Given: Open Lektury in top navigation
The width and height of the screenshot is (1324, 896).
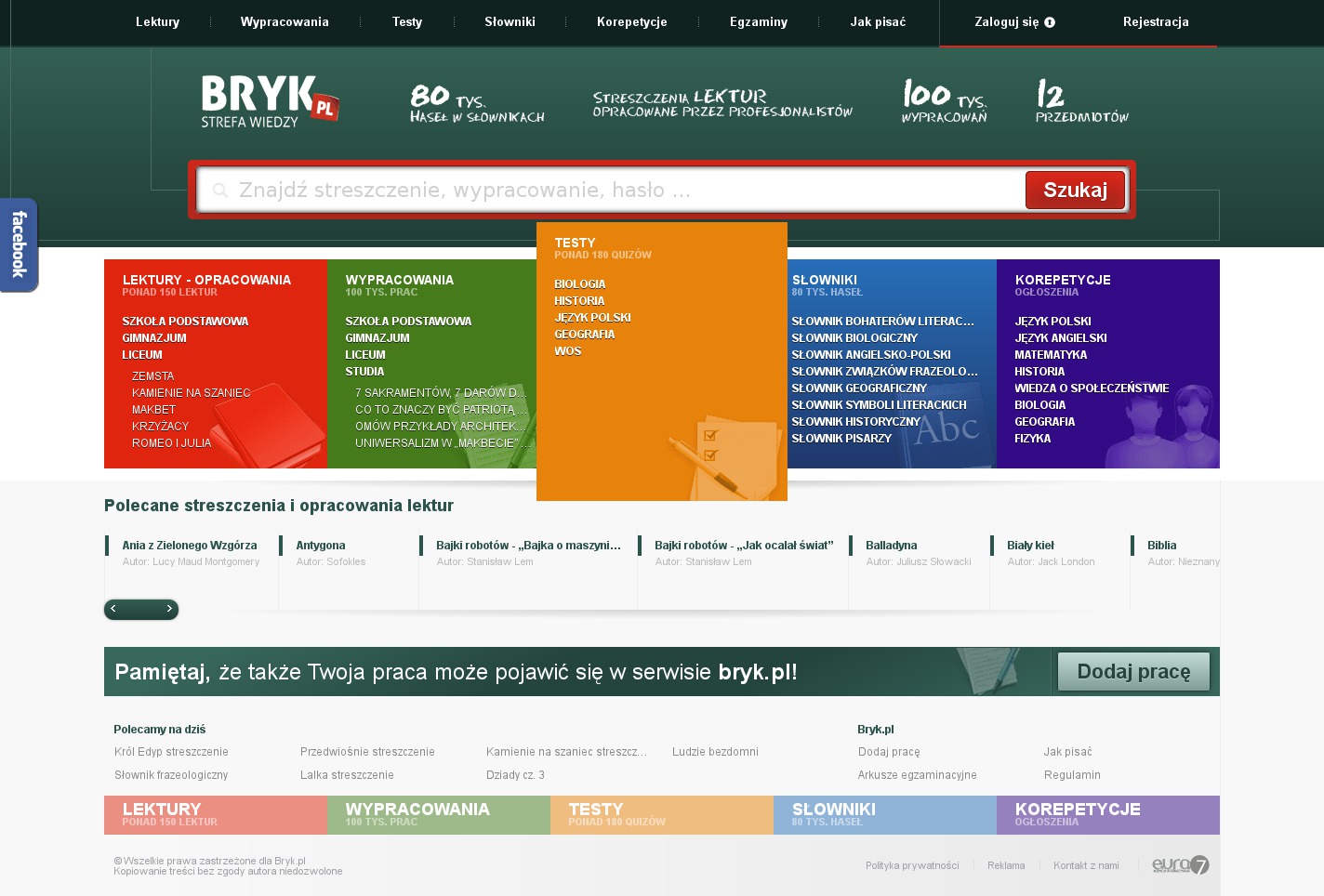Looking at the screenshot, I should tap(158, 21).
